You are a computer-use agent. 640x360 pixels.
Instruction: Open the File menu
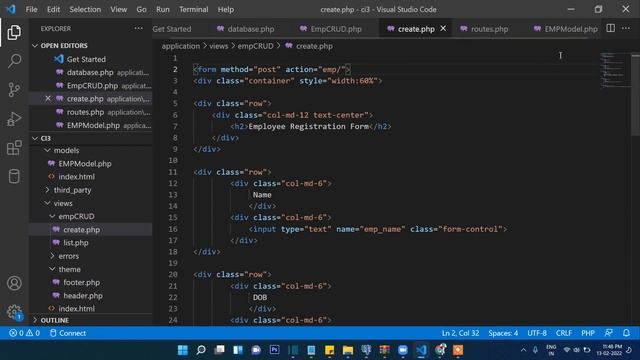pyautogui.click(x=31, y=9)
